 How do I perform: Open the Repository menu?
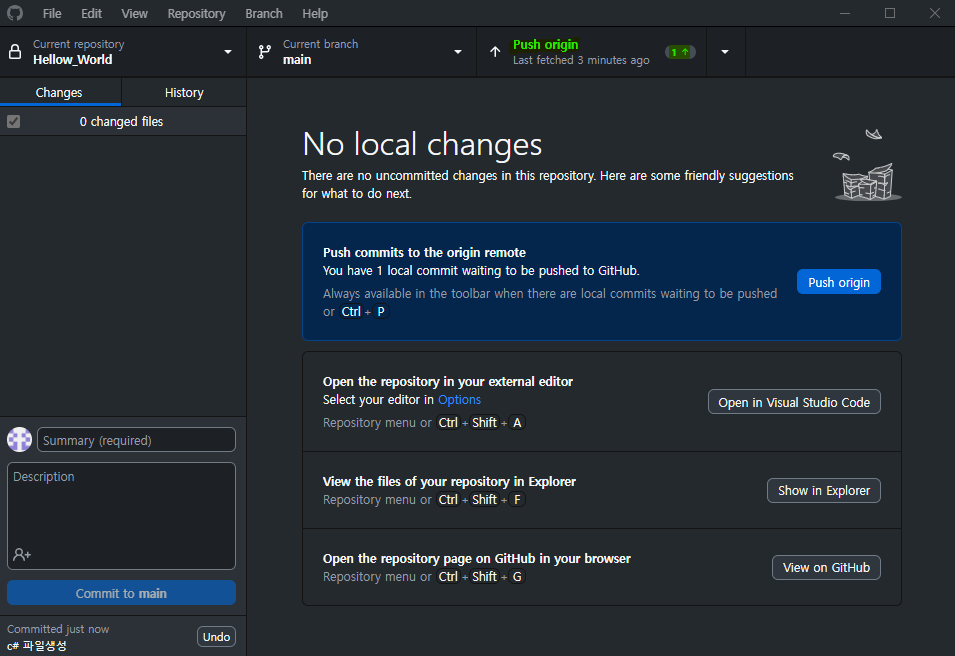196,13
